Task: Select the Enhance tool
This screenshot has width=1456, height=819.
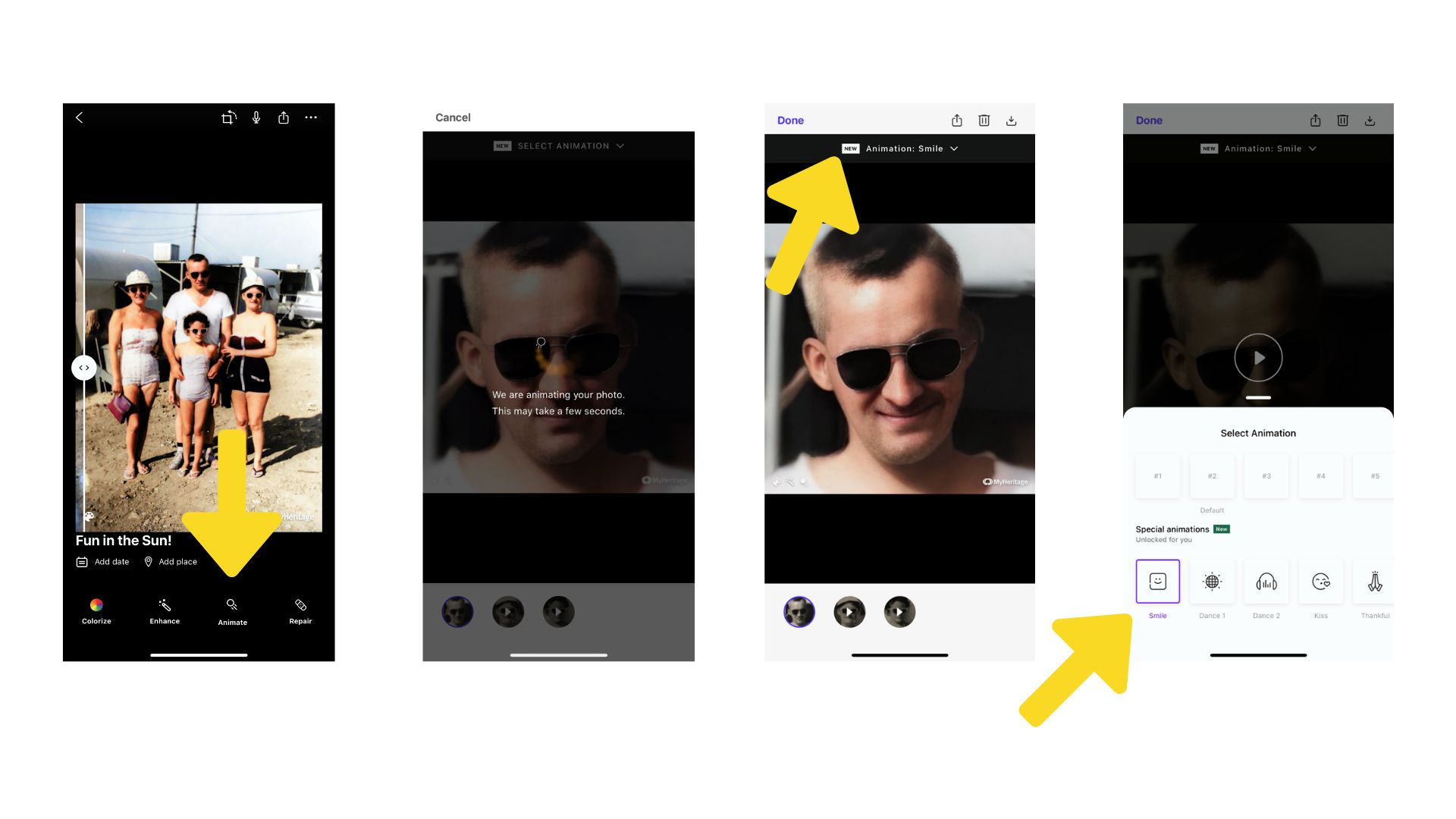Action: tap(164, 610)
